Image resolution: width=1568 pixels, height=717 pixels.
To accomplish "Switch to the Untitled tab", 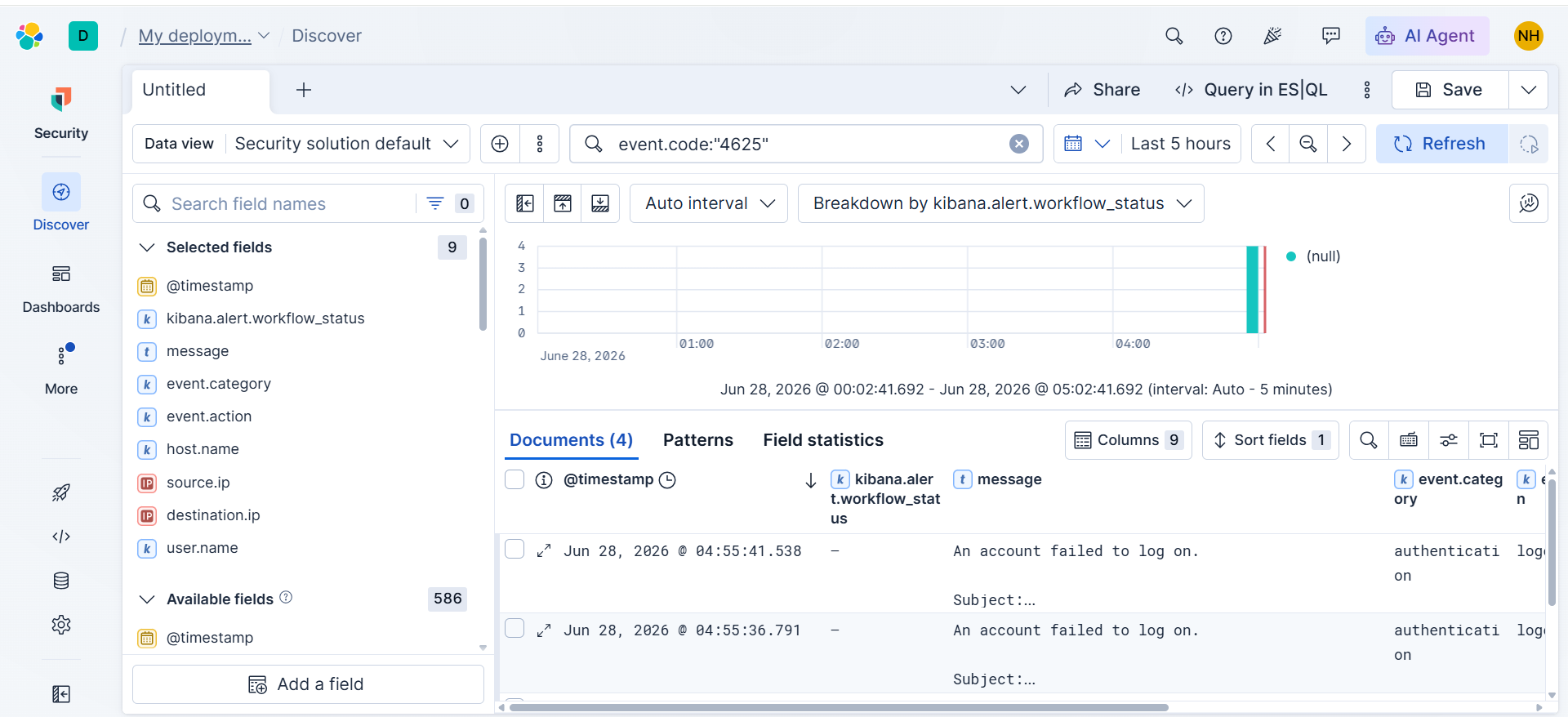I will (x=200, y=90).
